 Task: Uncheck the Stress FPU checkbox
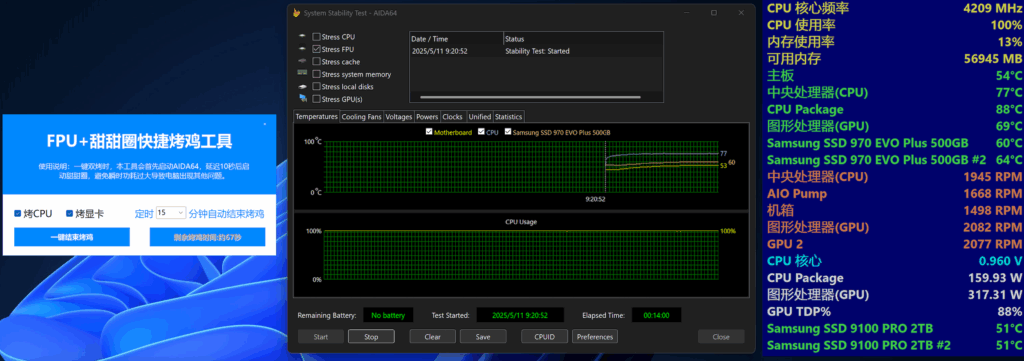[316, 50]
